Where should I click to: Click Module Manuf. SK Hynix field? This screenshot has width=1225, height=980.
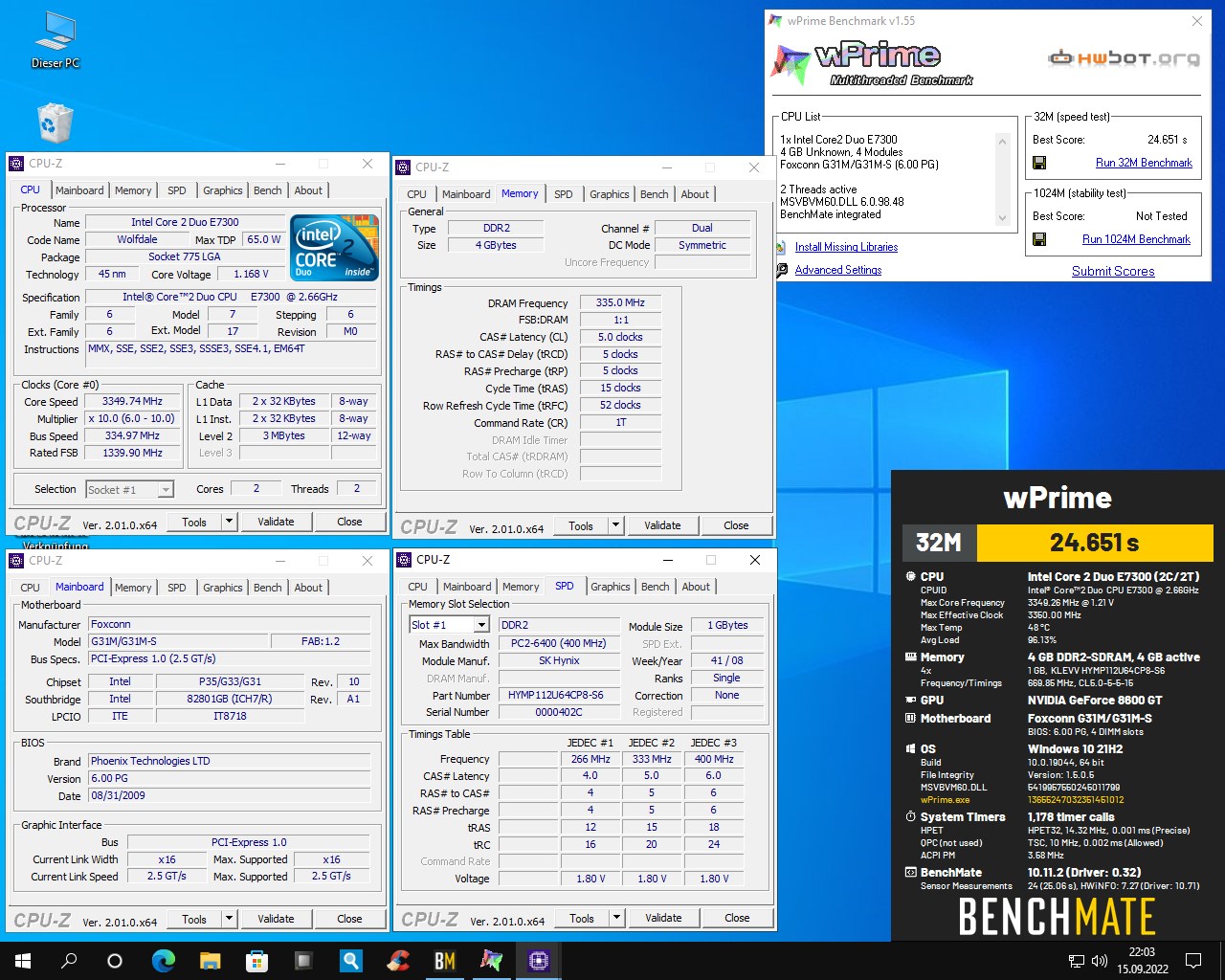pos(559,661)
